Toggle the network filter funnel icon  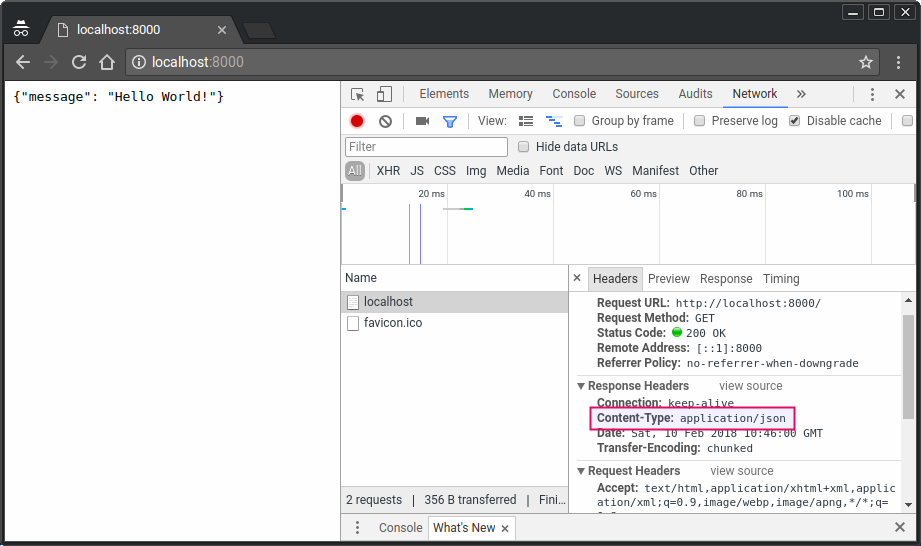[x=450, y=122]
